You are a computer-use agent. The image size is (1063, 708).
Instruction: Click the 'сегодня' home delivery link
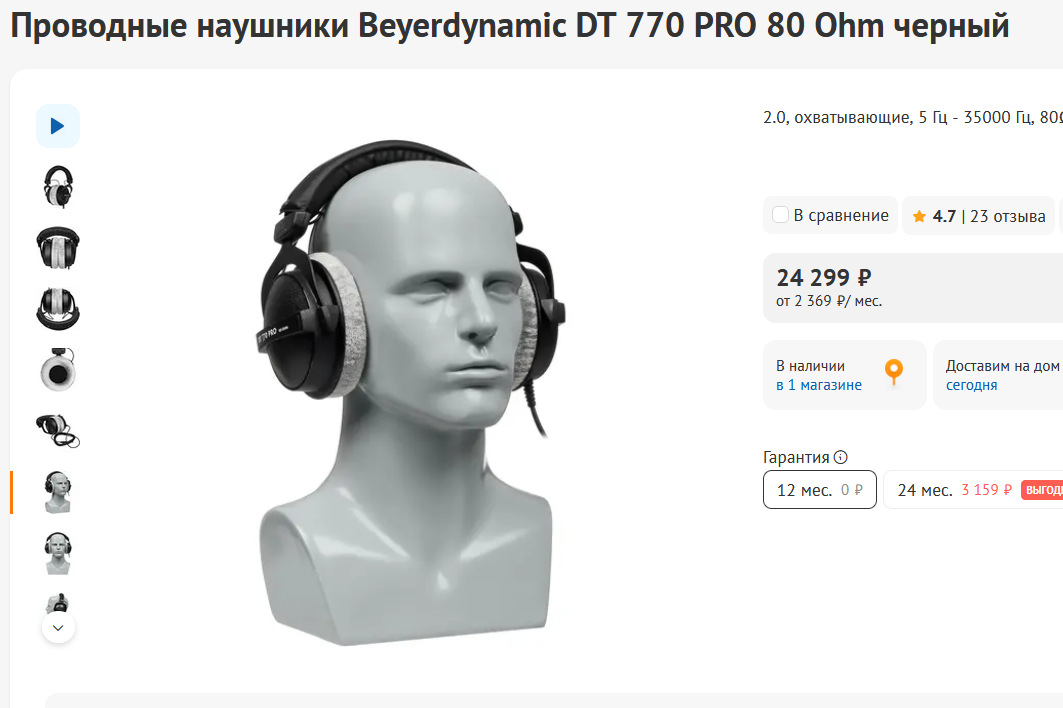971,385
